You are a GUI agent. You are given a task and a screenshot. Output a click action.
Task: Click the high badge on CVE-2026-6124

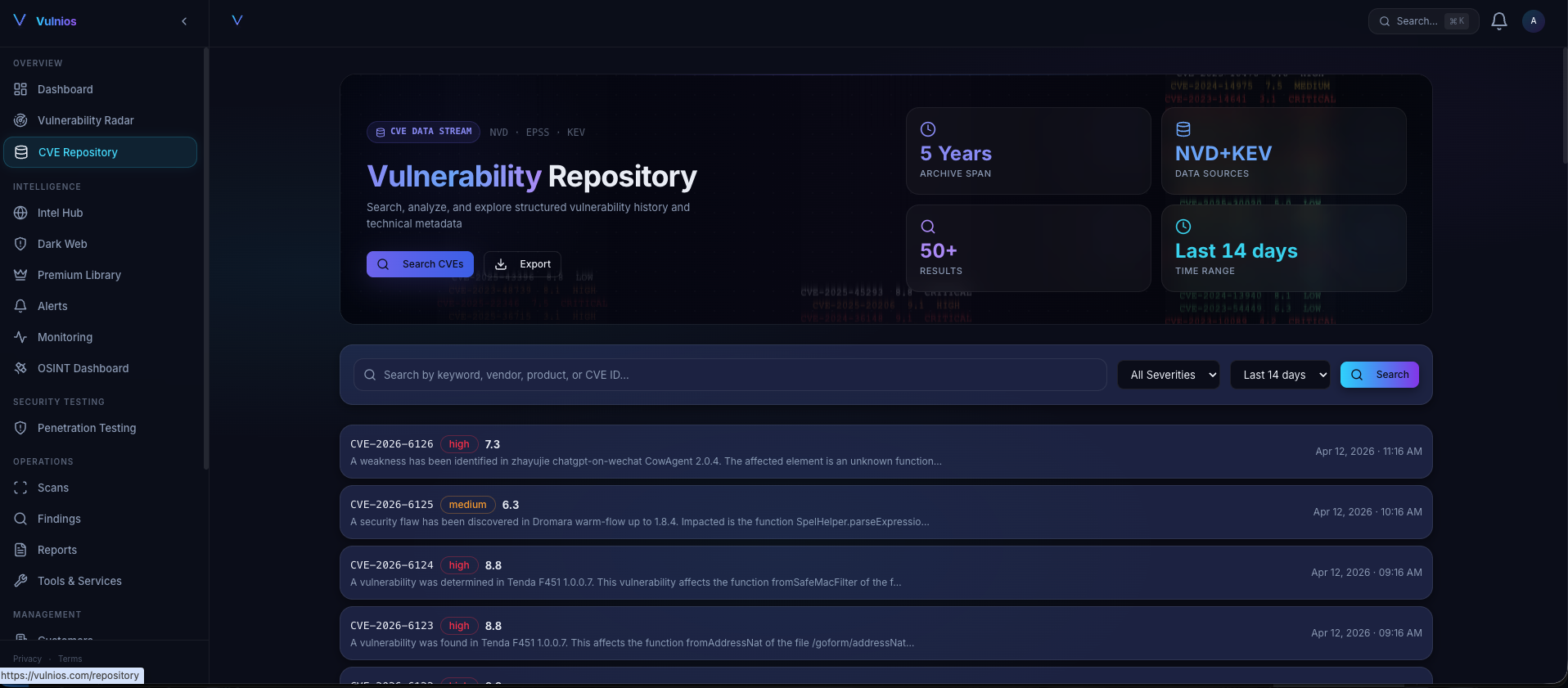tap(459, 565)
